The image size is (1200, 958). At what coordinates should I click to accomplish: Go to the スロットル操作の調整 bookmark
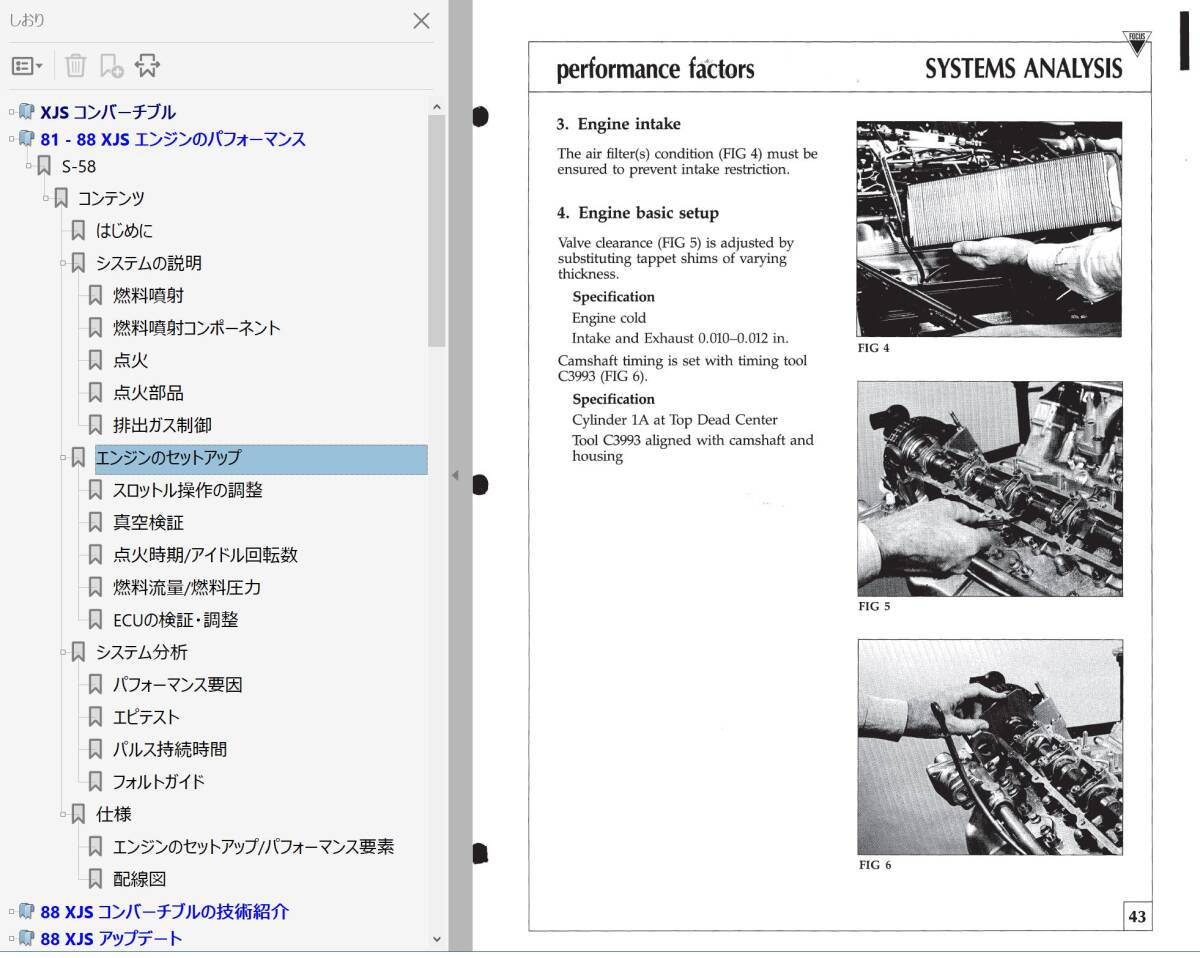pos(188,491)
